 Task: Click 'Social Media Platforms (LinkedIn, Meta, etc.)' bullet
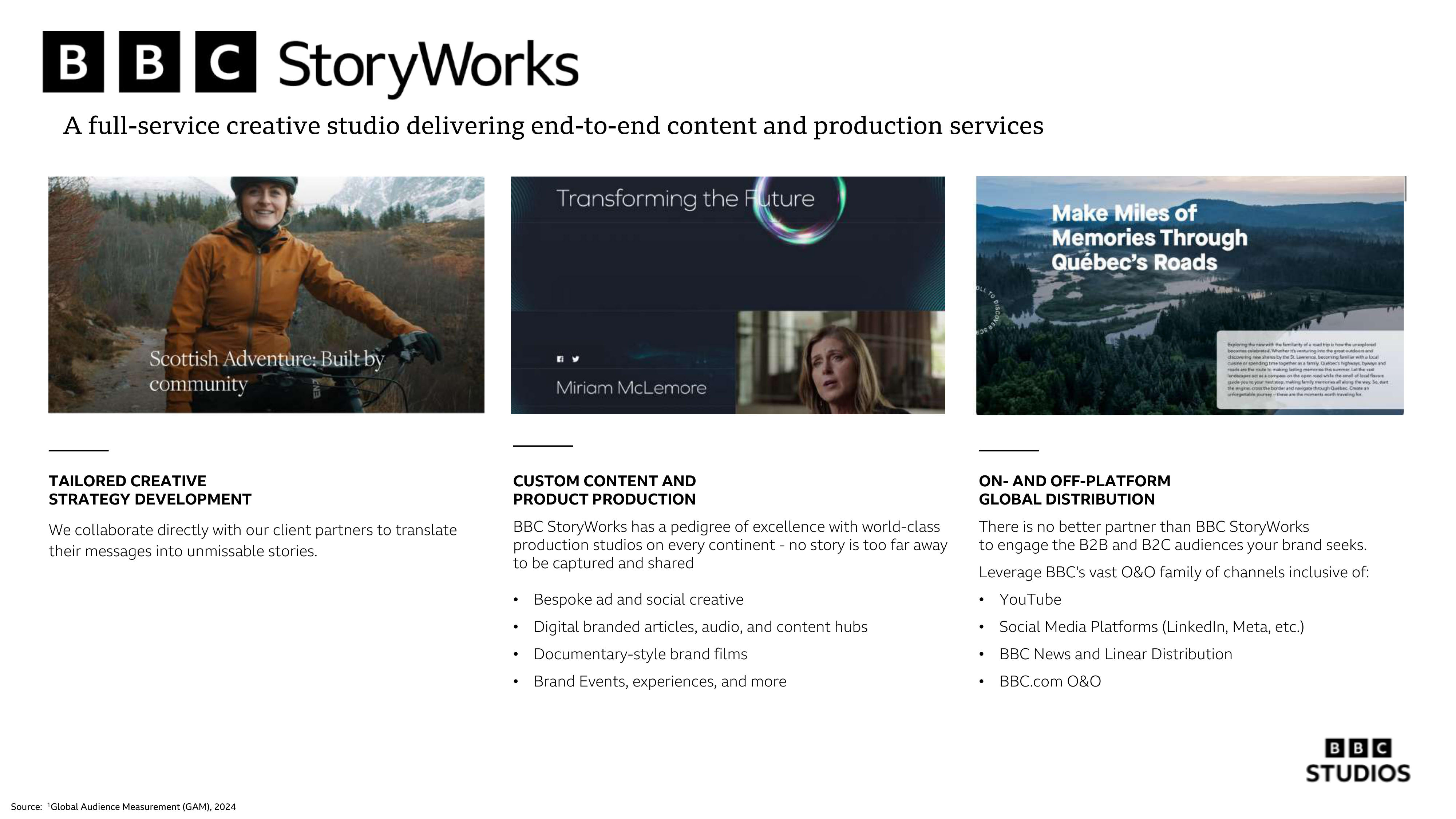1151,627
